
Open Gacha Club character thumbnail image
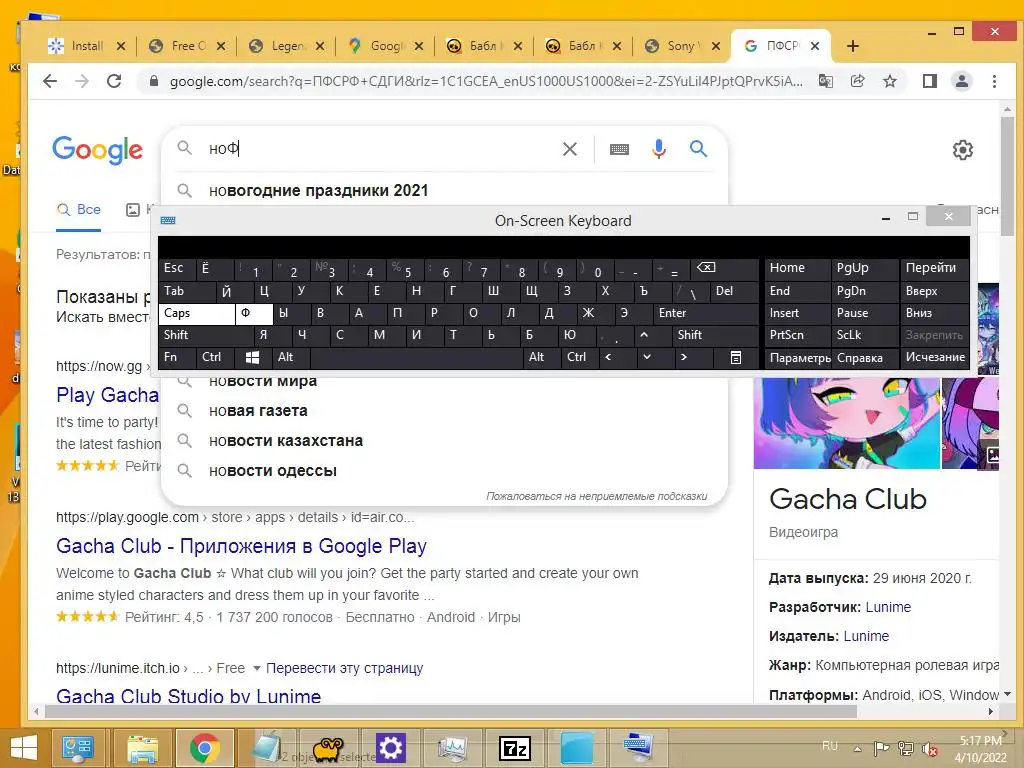pyautogui.click(x=846, y=423)
